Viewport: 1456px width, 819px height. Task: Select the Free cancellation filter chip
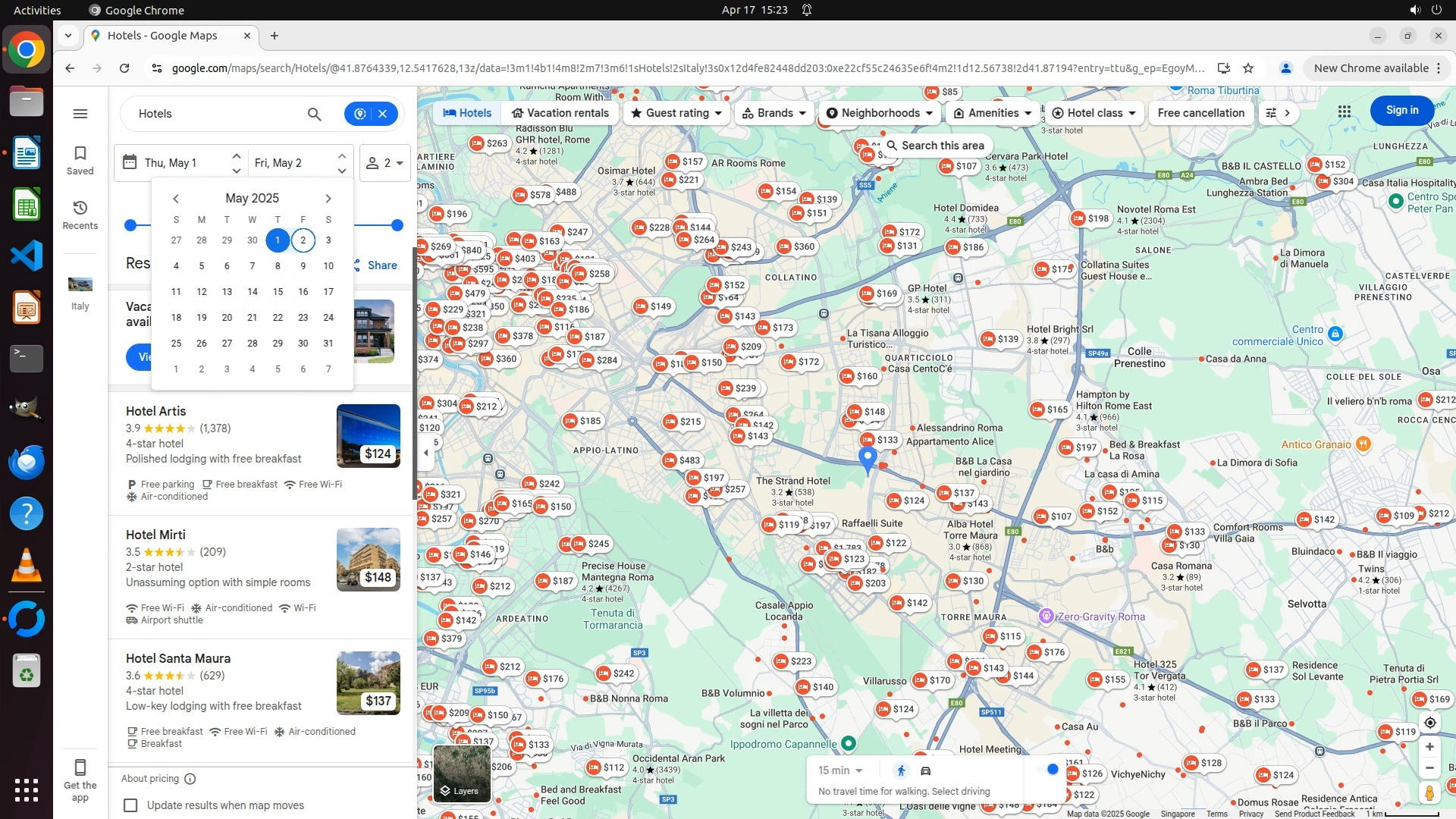pos(1200,113)
